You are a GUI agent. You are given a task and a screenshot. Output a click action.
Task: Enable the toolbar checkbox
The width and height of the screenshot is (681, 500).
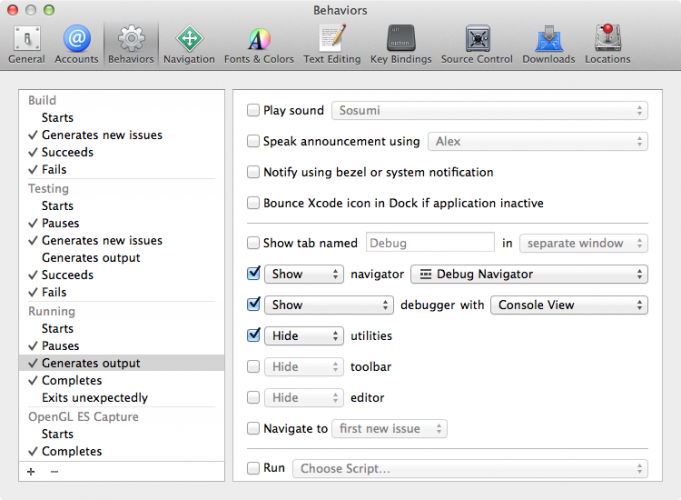[x=253, y=366]
